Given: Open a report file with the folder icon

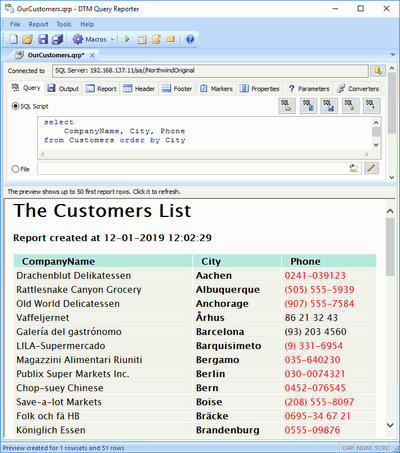Looking at the screenshot, I should point(27,39).
